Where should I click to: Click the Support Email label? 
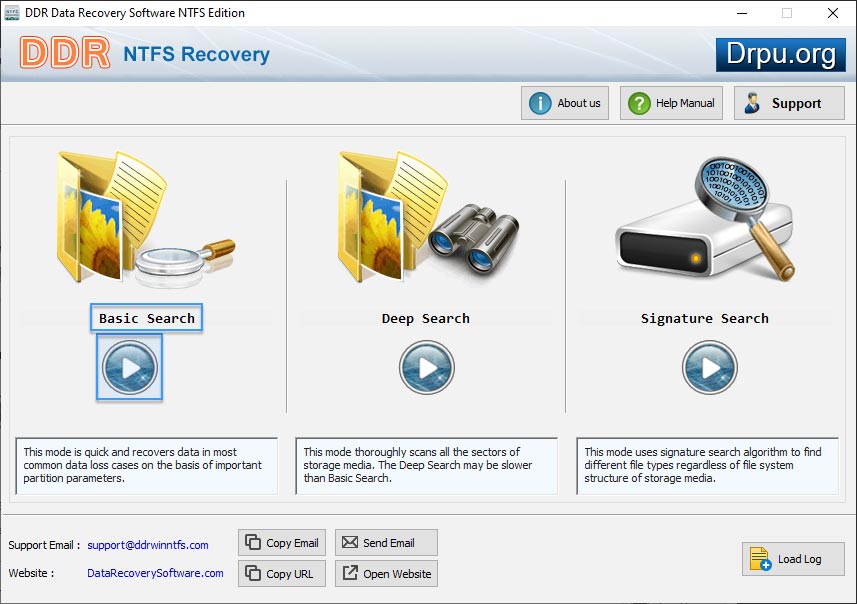click(44, 545)
